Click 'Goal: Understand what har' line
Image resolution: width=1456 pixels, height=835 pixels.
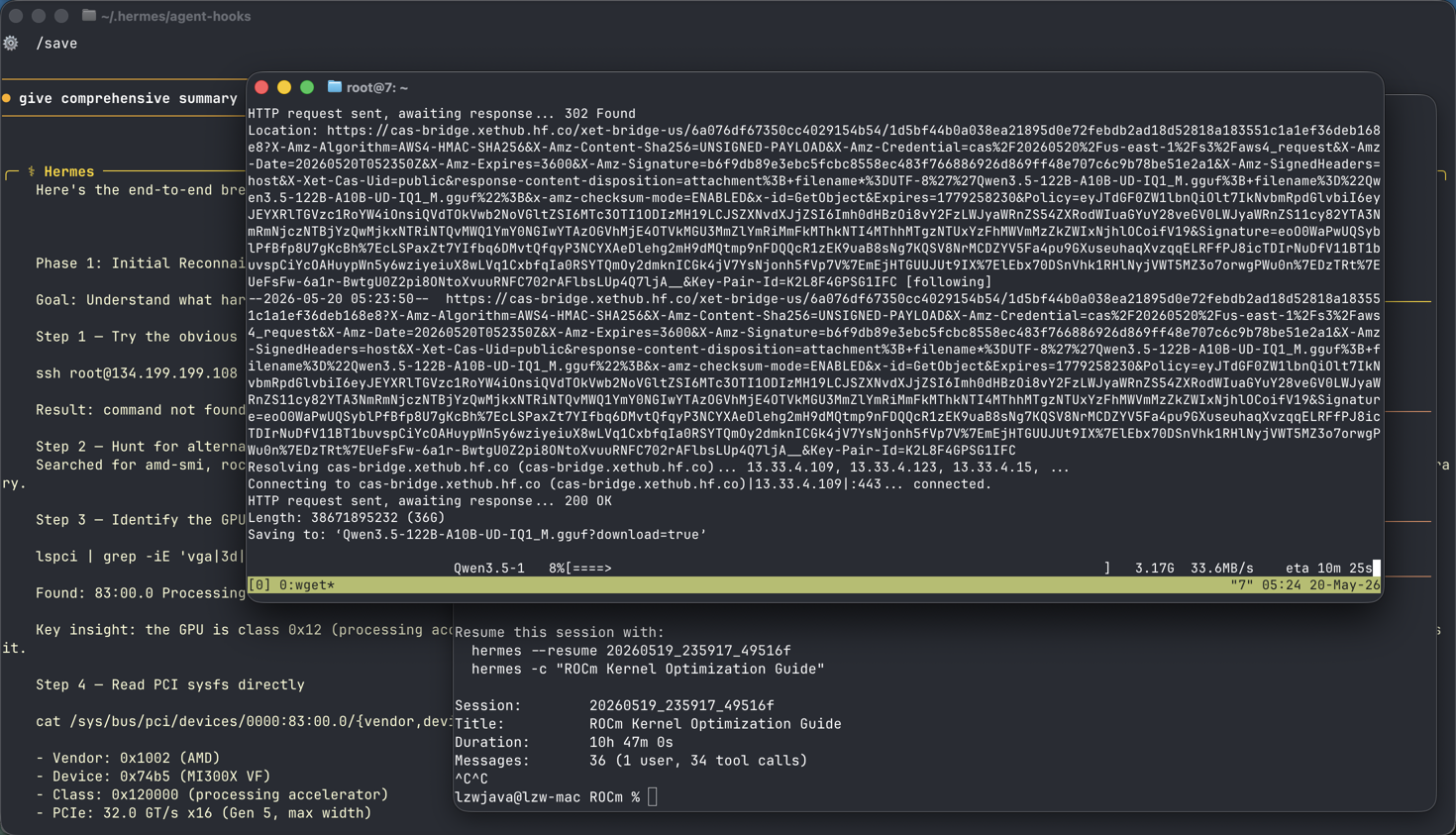pyautogui.click(x=140, y=300)
